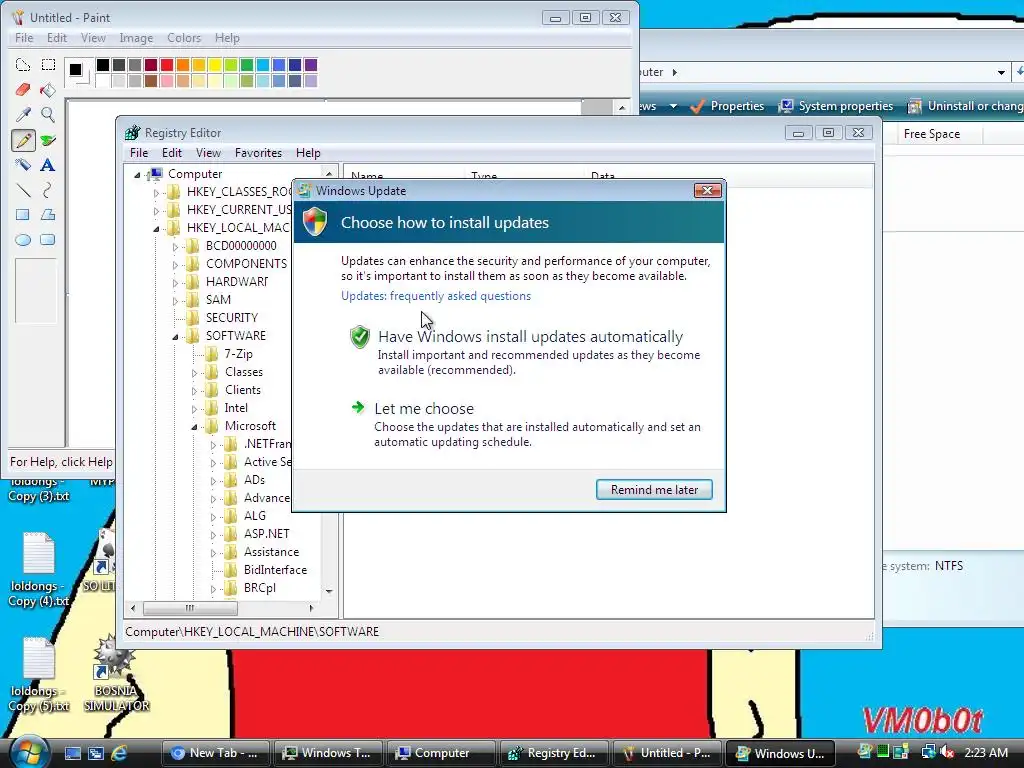Switch to New Tab taskbar button
The width and height of the screenshot is (1024, 768).
click(215, 753)
